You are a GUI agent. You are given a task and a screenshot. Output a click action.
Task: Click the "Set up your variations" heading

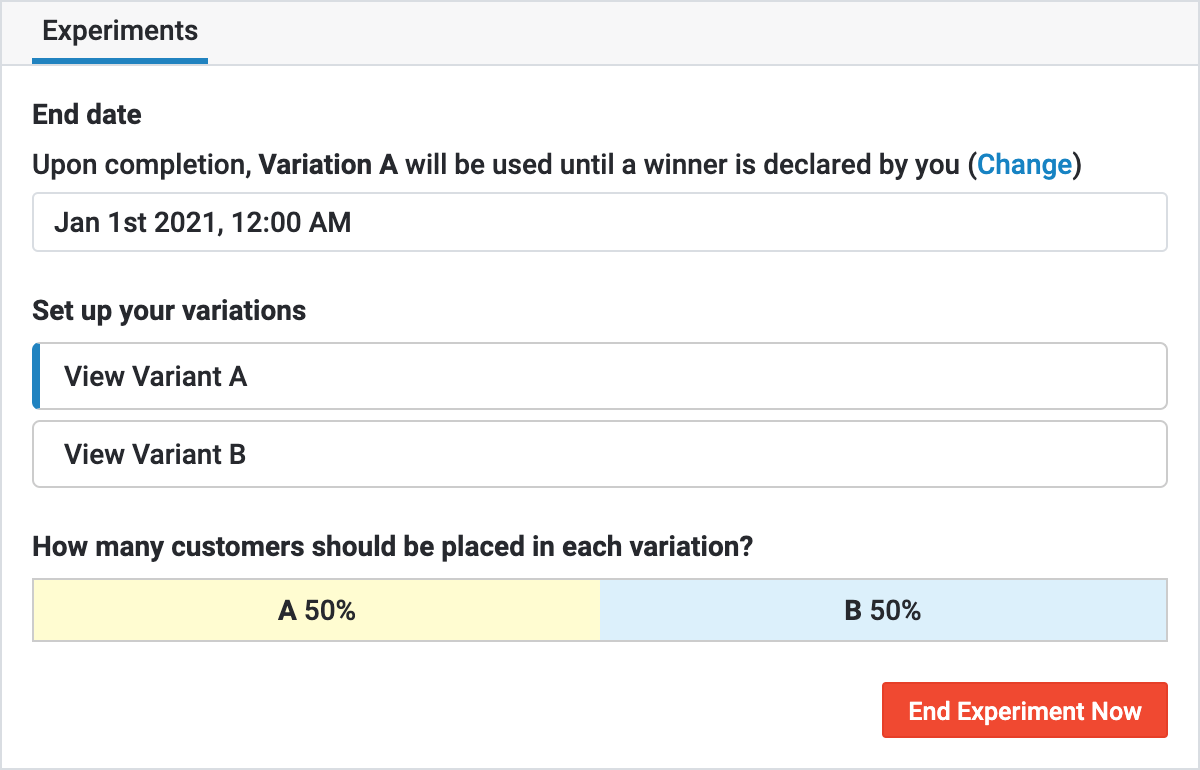[169, 311]
